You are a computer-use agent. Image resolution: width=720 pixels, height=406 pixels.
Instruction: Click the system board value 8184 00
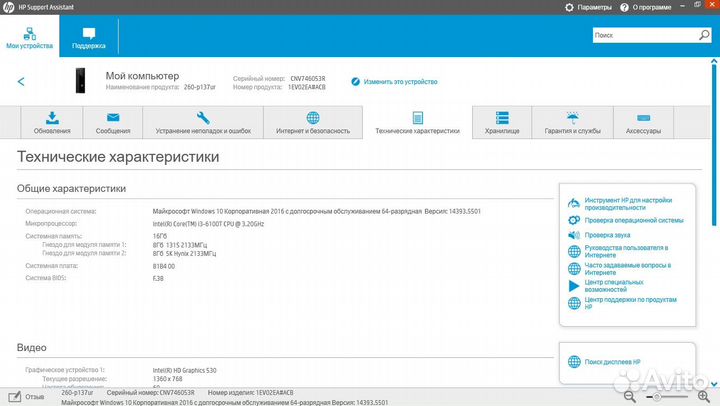pyautogui.click(x=163, y=266)
